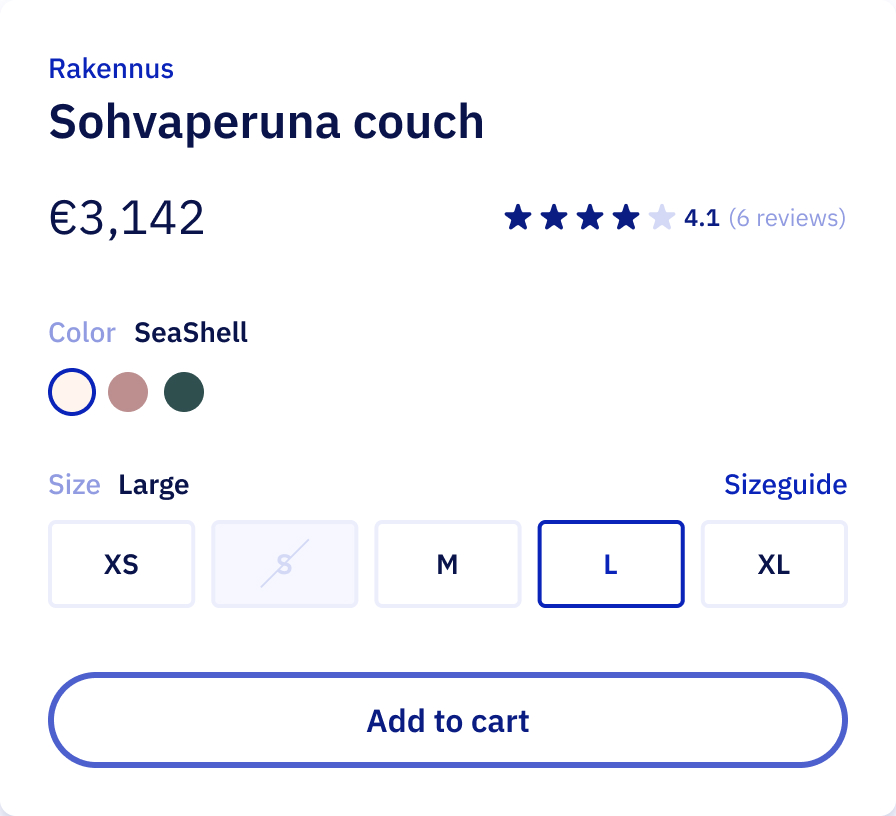Click the third rating star

point(590,218)
